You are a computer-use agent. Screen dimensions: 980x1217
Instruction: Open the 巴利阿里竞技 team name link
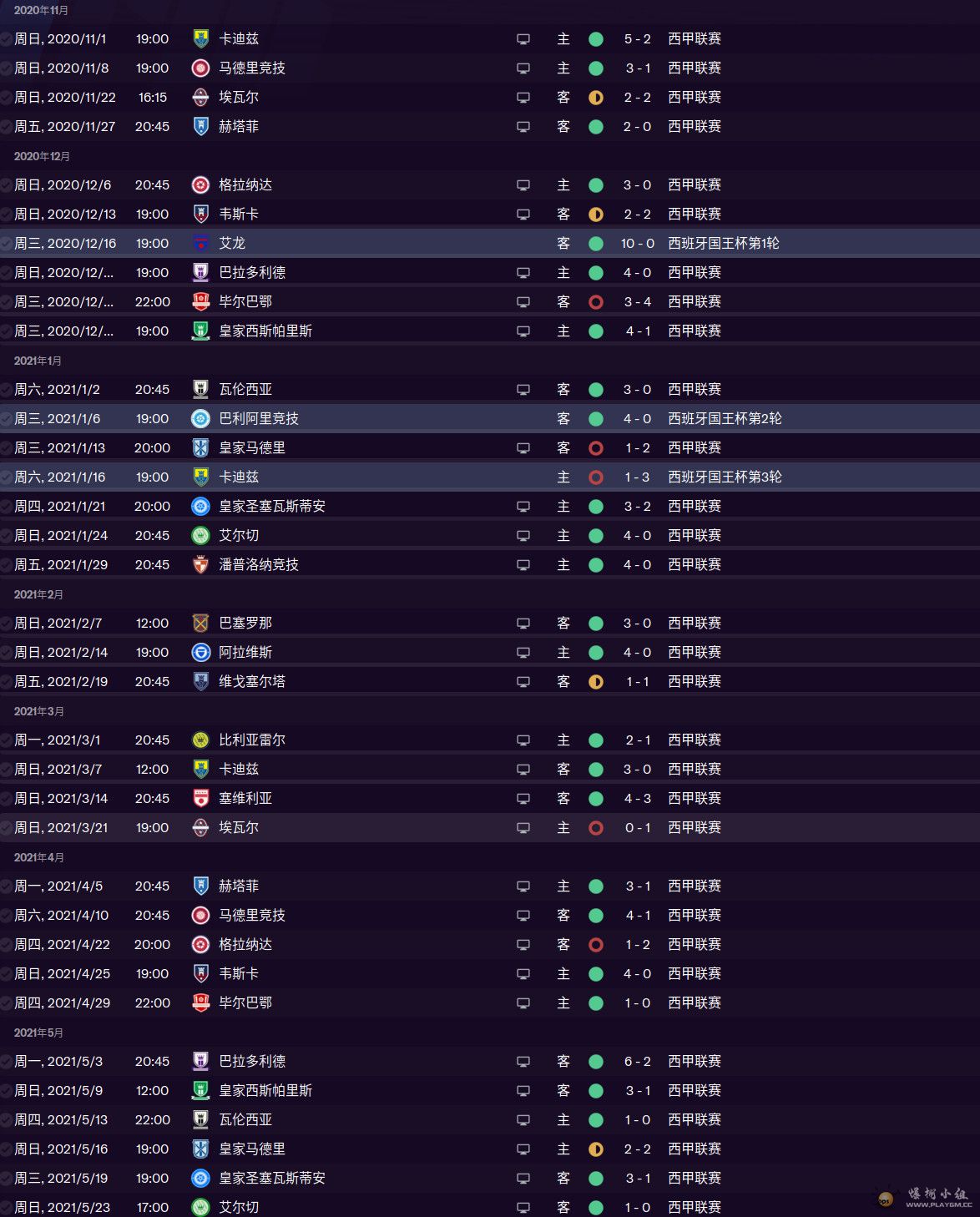(x=259, y=419)
